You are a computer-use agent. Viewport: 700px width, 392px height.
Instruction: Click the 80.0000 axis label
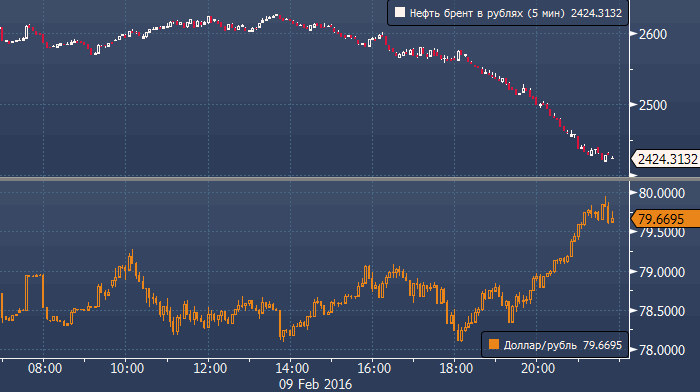662,193
